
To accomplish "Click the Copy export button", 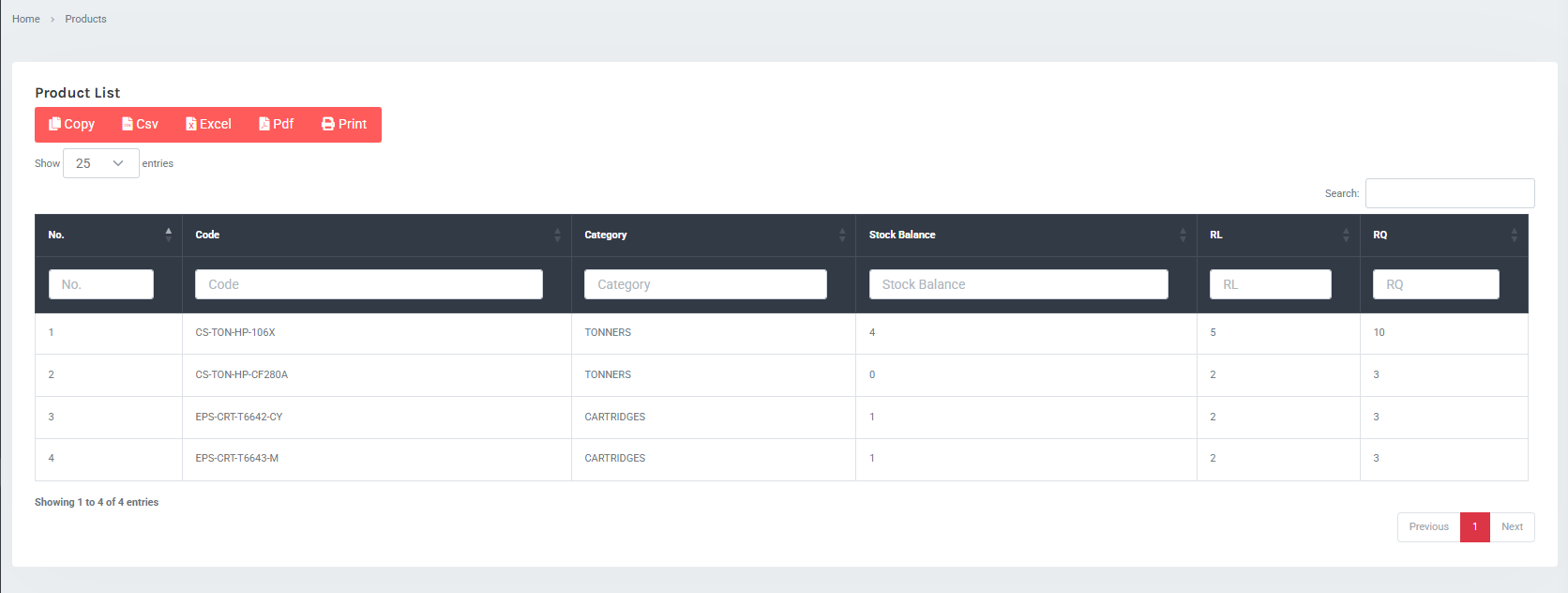I will [72, 124].
